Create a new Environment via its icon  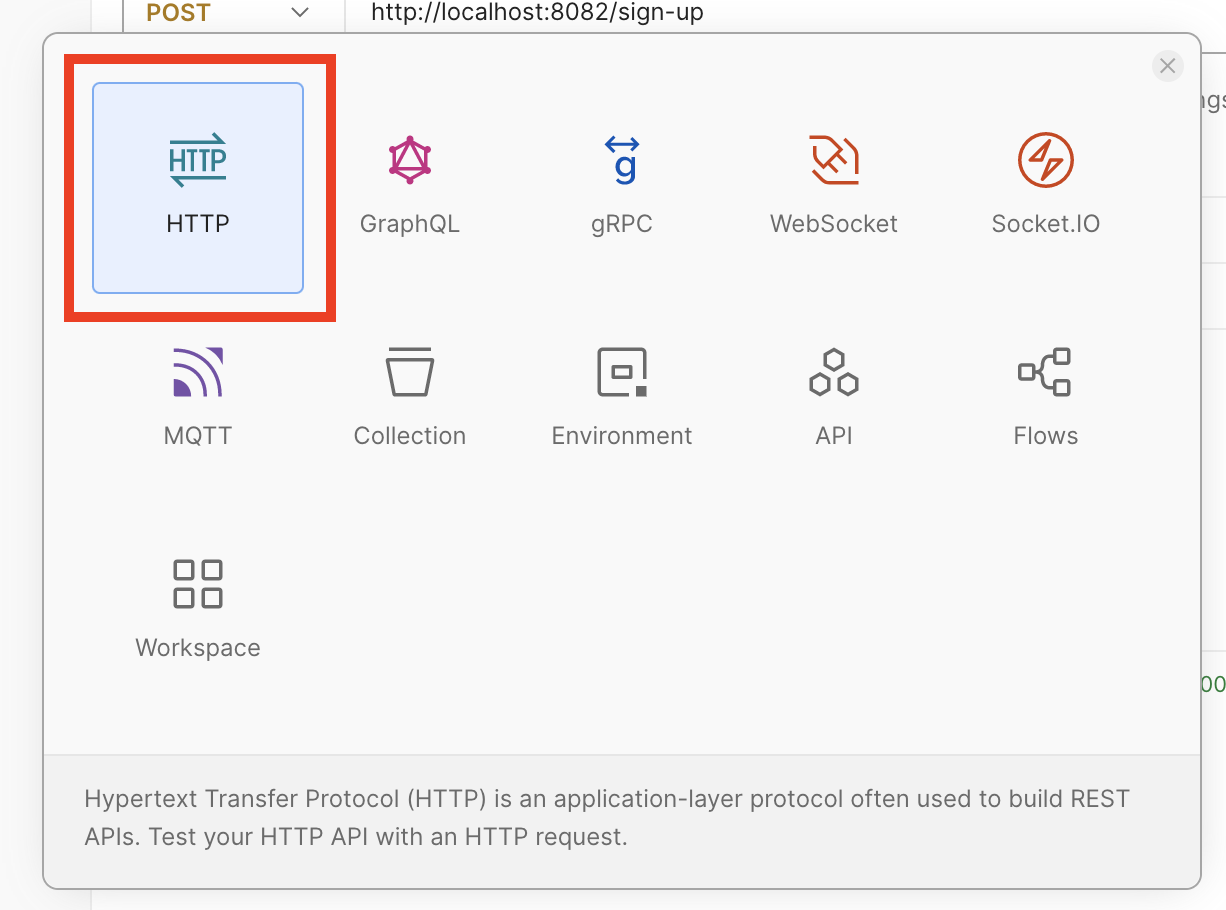click(622, 373)
